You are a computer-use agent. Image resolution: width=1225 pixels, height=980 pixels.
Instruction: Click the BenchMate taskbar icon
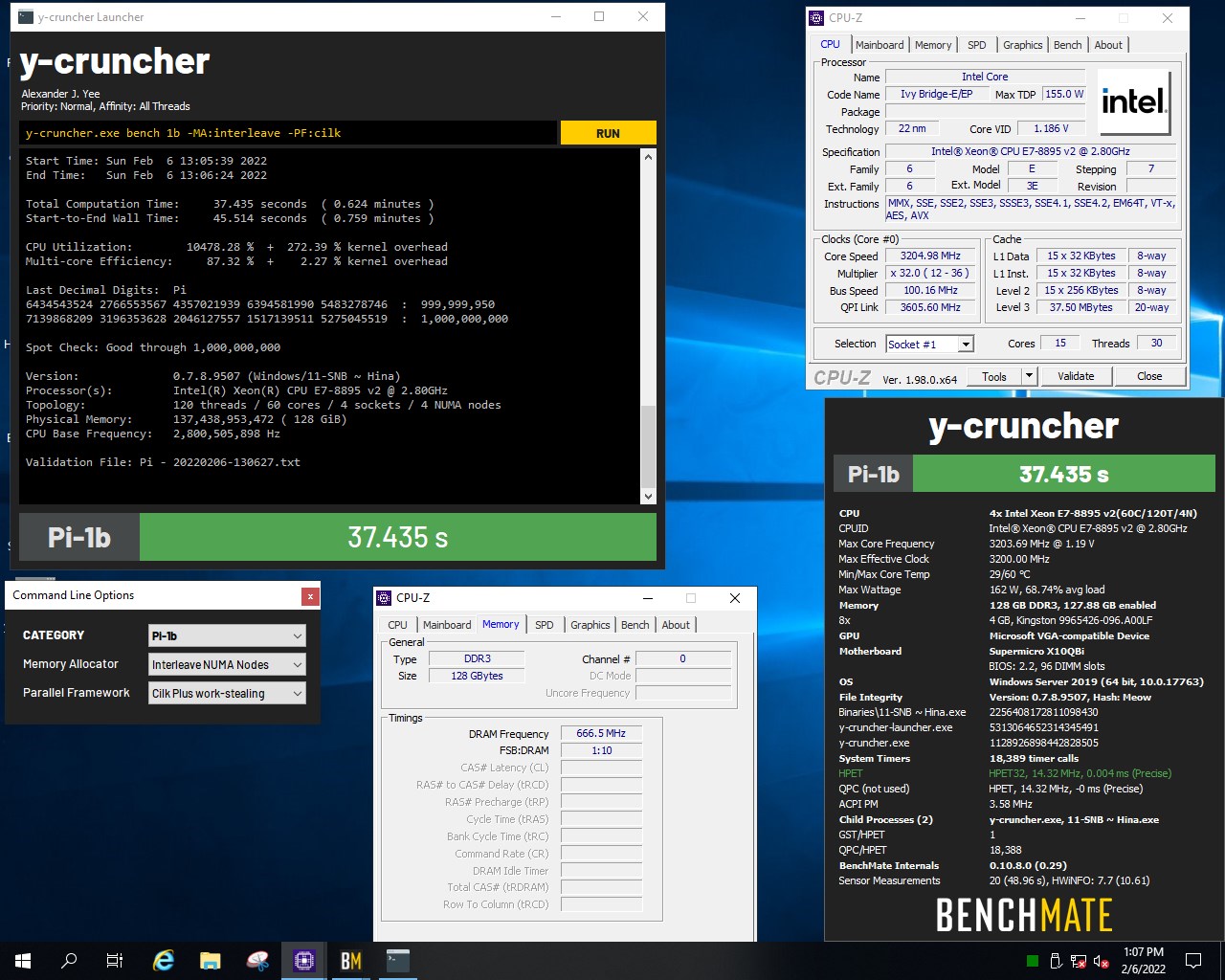351,961
